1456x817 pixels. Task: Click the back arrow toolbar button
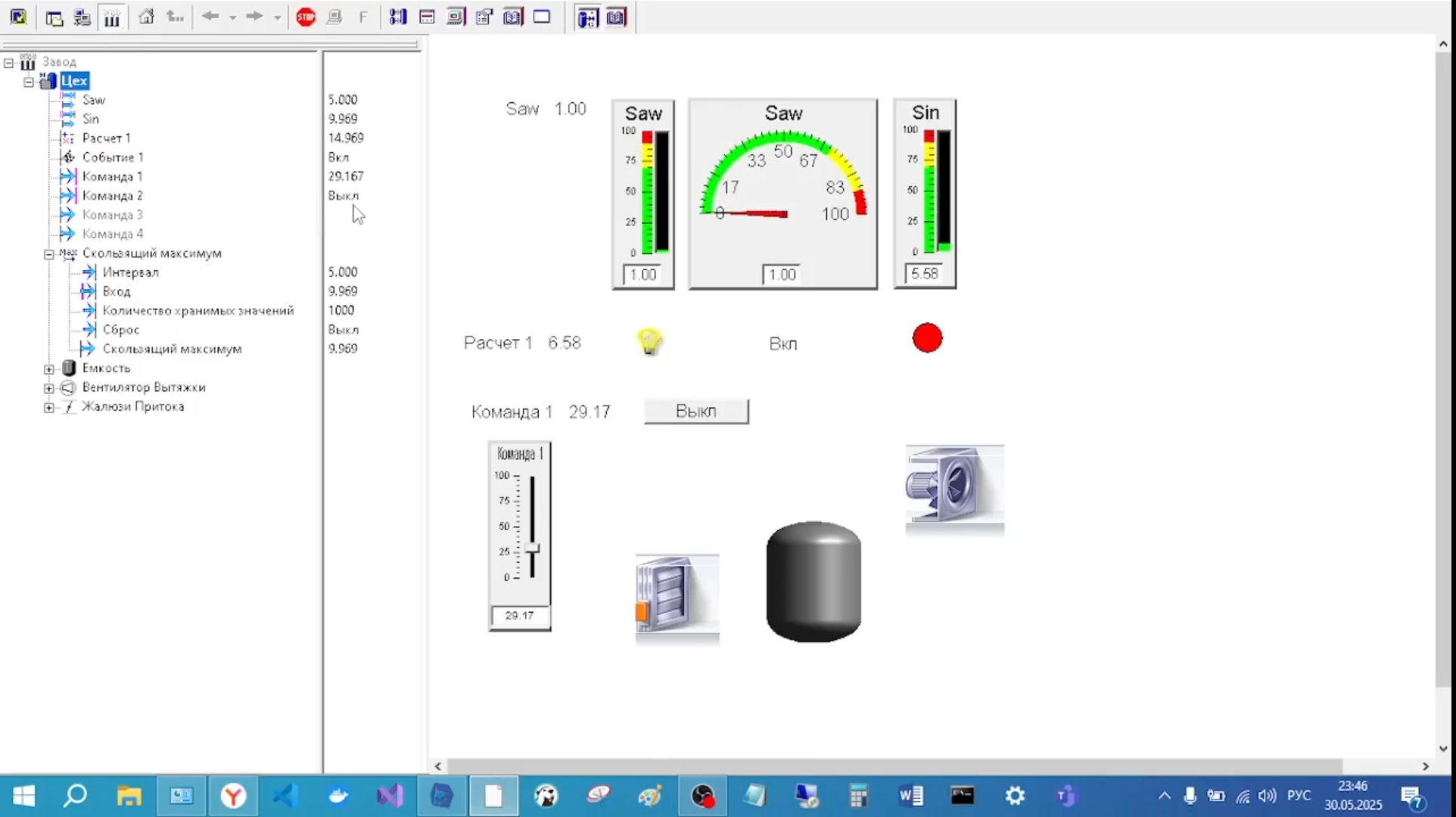tap(210, 17)
